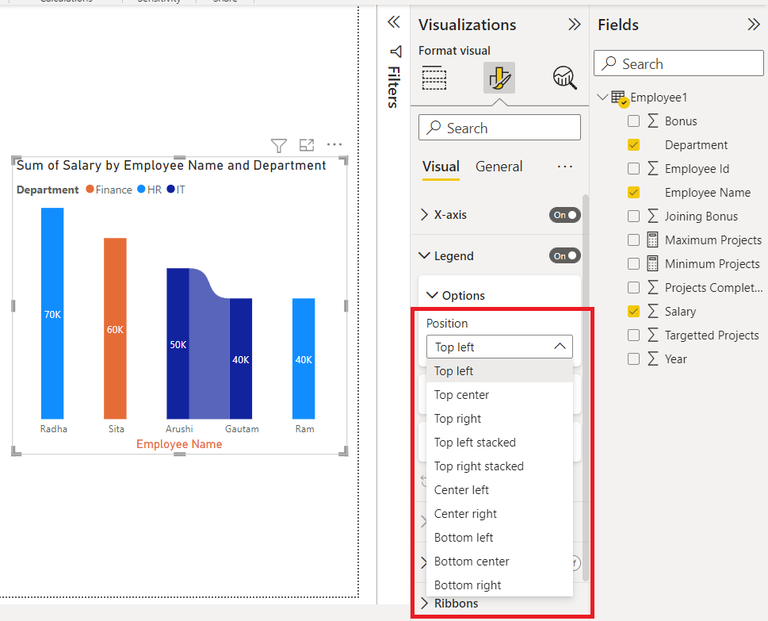Viewport: 768px width, 621px height.
Task: Select Gautam's 40K bar
Action: [241, 358]
